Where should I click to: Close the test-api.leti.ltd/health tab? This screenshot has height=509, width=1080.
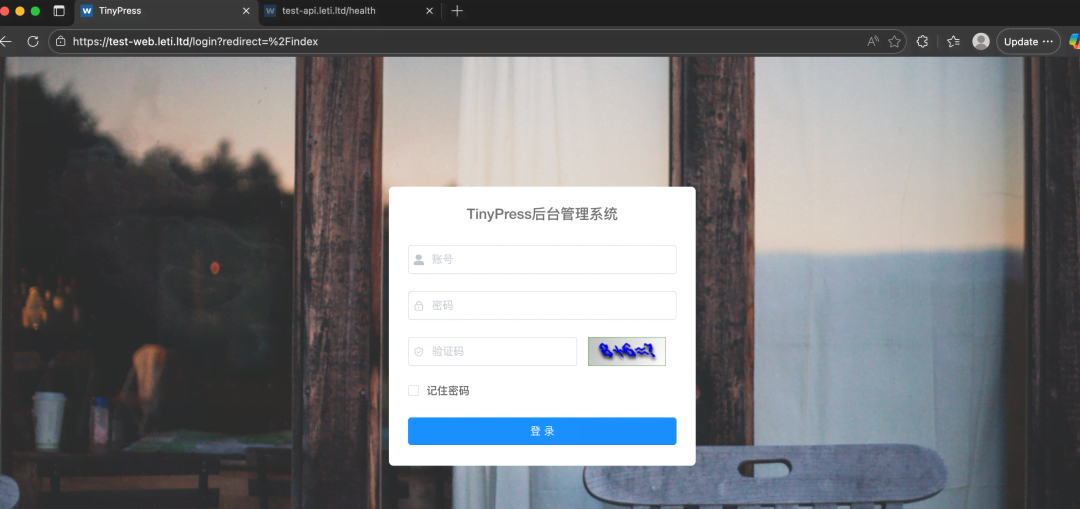430,11
